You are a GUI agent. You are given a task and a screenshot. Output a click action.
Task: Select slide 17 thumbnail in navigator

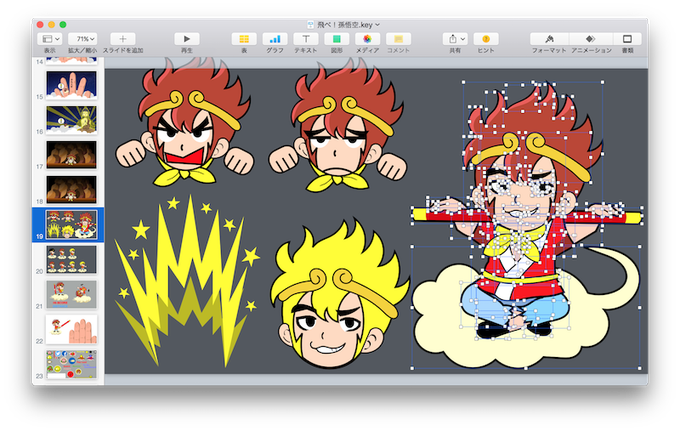point(72,154)
